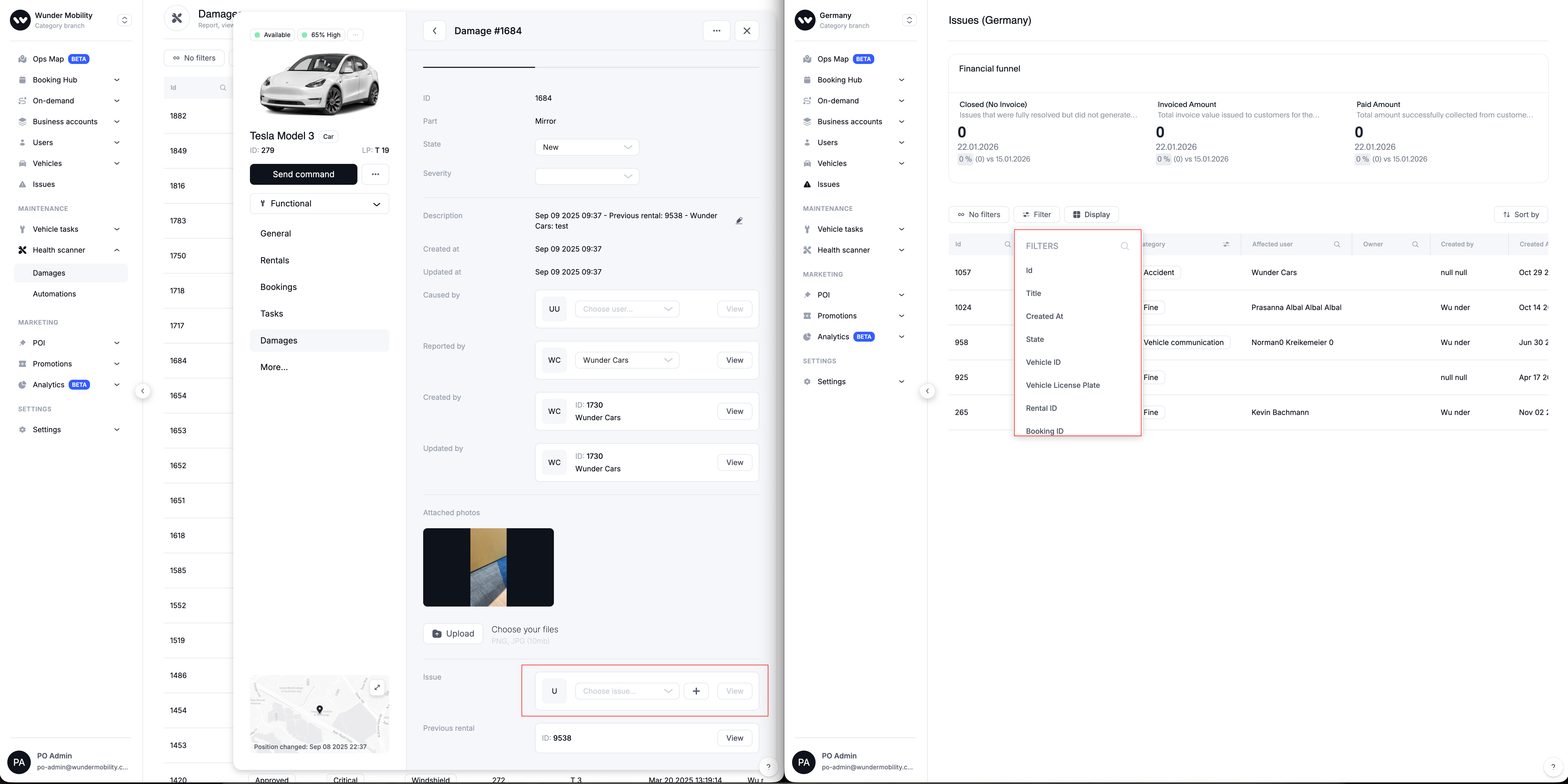Collapse the Health scanner menu in the left sidebar

(117, 250)
